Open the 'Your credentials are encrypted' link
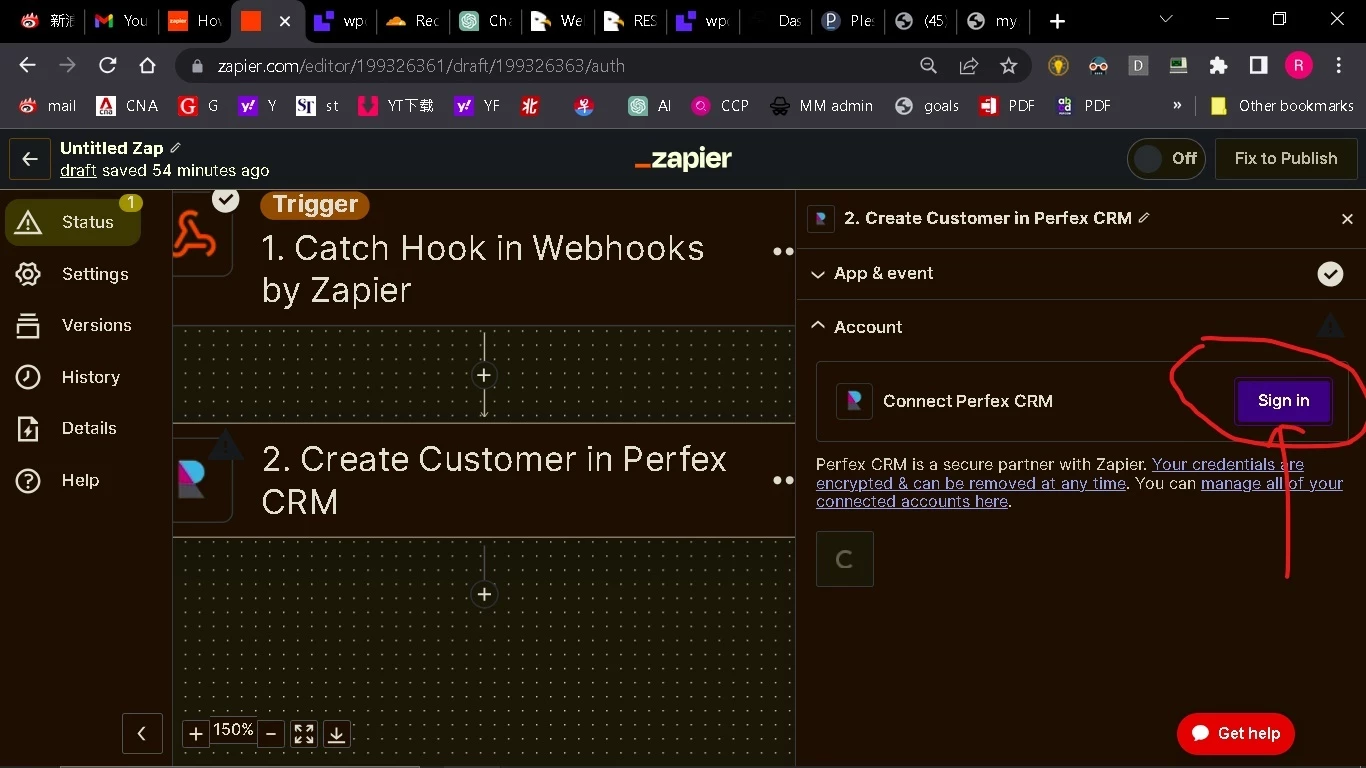This screenshot has height=768, width=1366. click(1060, 474)
